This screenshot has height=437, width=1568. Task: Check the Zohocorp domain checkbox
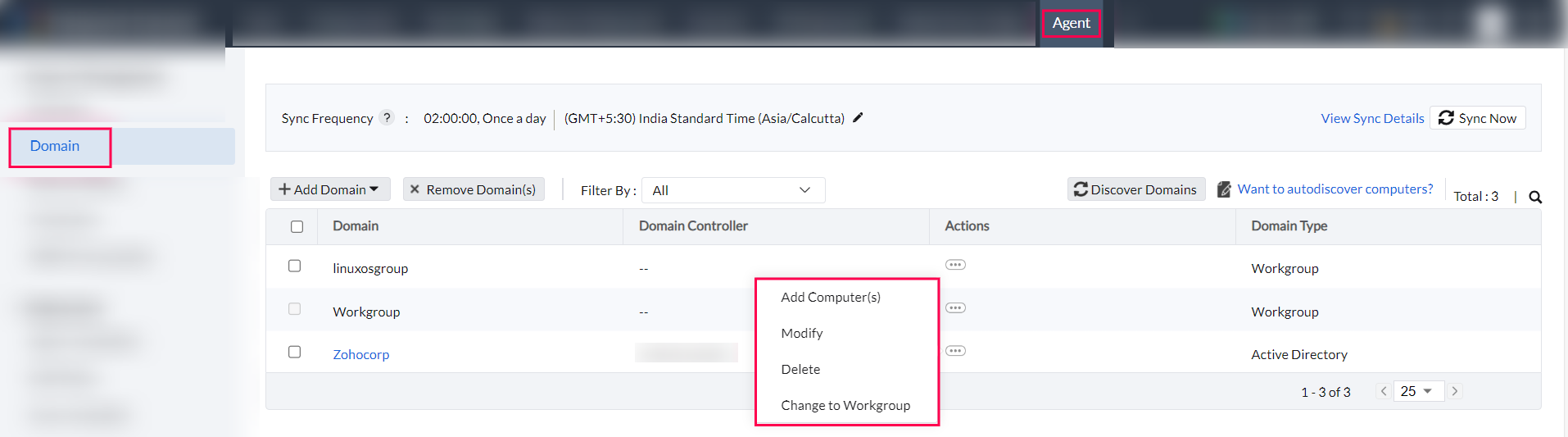(295, 352)
